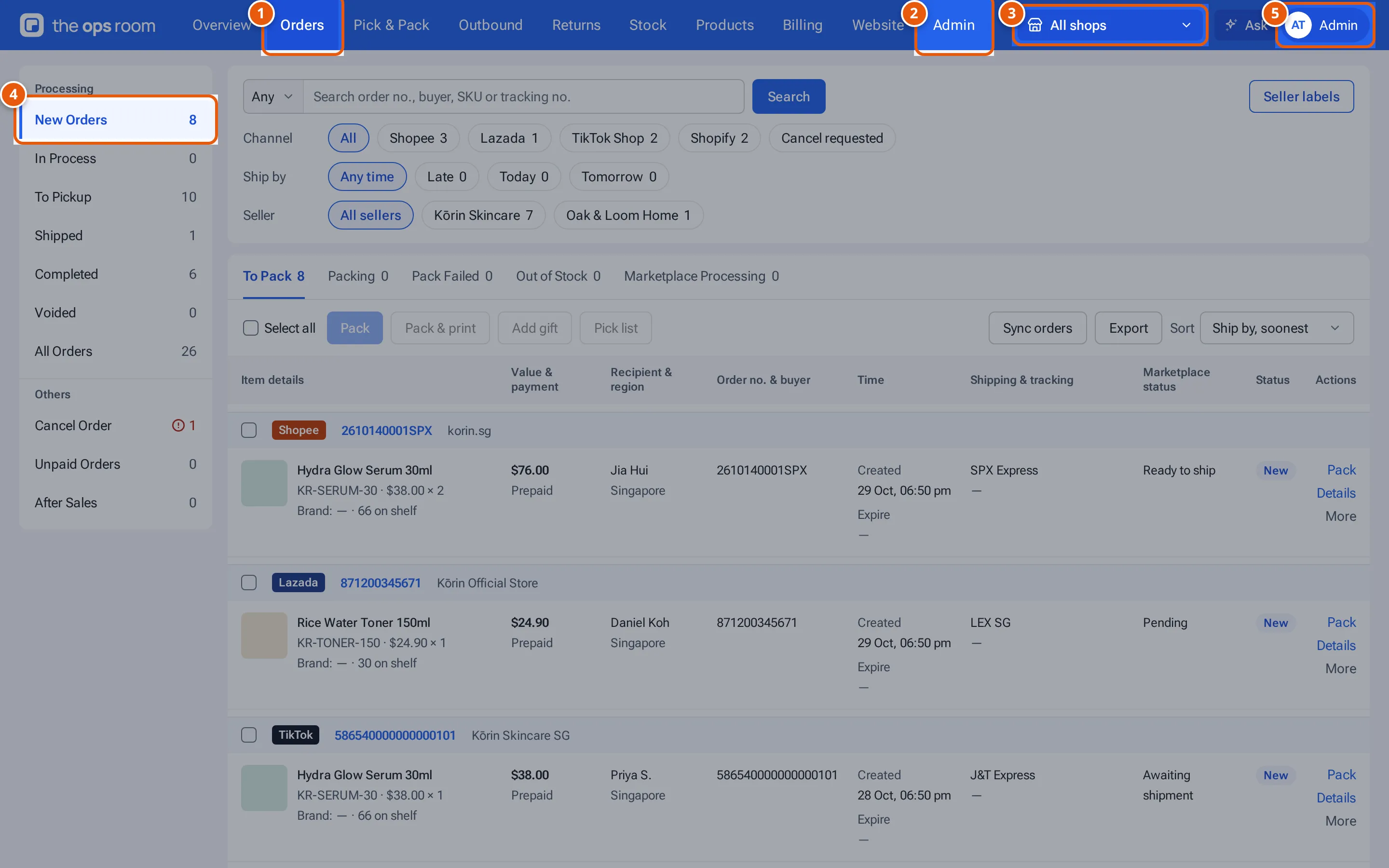Tick the Select all checkbox

click(251, 328)
